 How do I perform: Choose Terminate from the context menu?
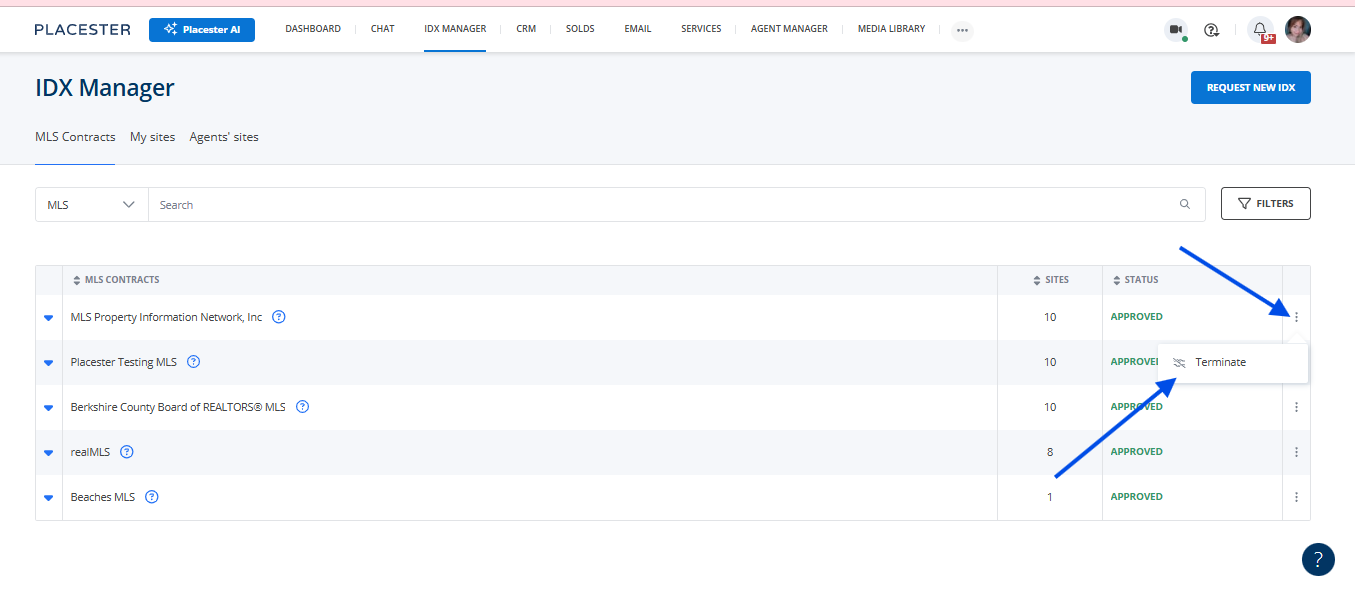tap(1233, 363)
